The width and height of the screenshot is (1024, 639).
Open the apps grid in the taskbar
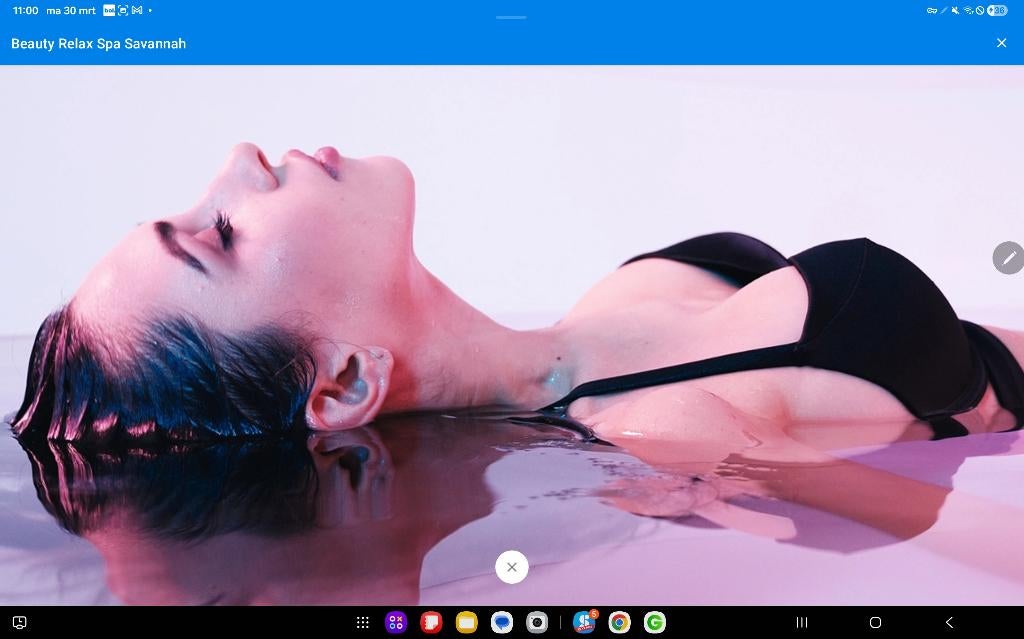coord(363,623)
